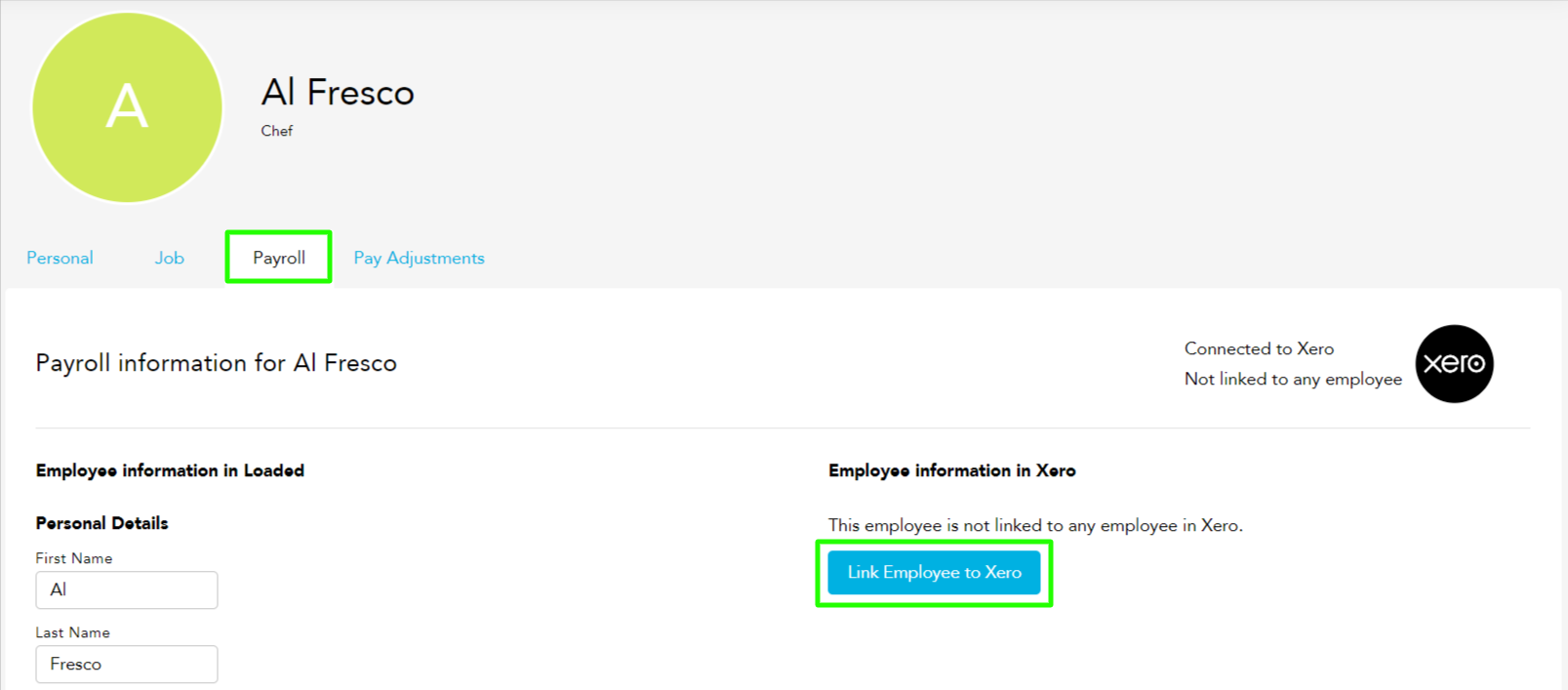Viewport: 1568px width, 690px height.
Task: Click Link Employee to Xero button
Action: pyautogui.click(x=934, y=573)
